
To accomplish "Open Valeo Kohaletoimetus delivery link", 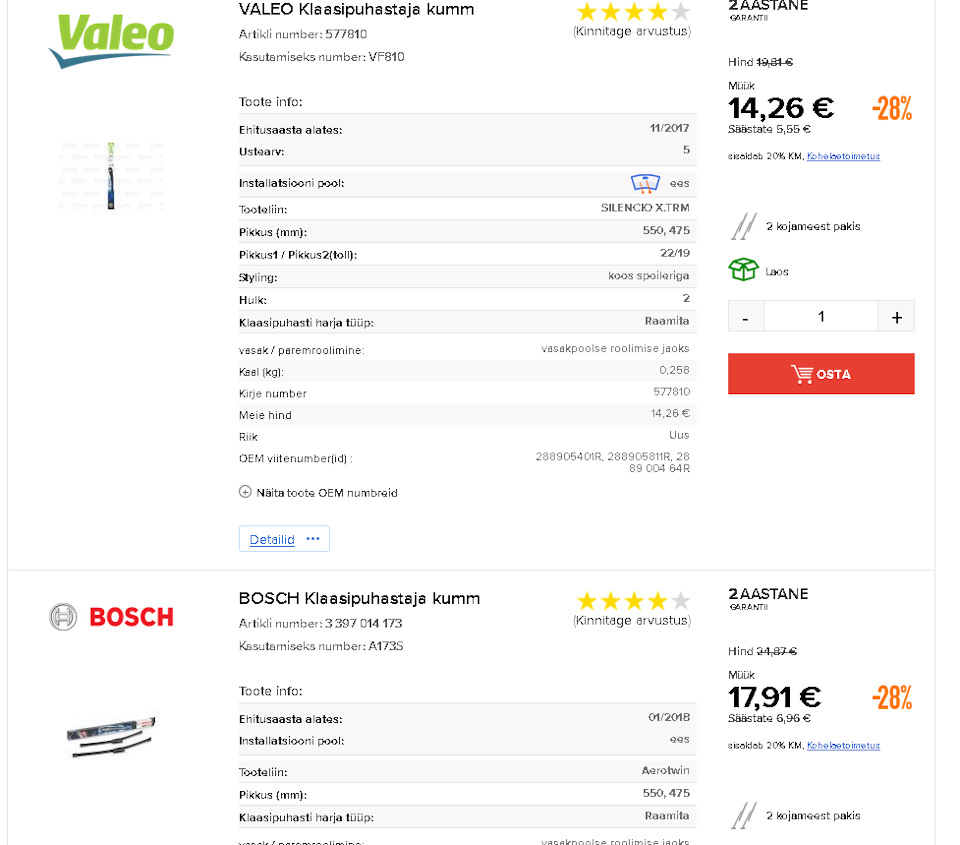I will (x=843, y=156).
